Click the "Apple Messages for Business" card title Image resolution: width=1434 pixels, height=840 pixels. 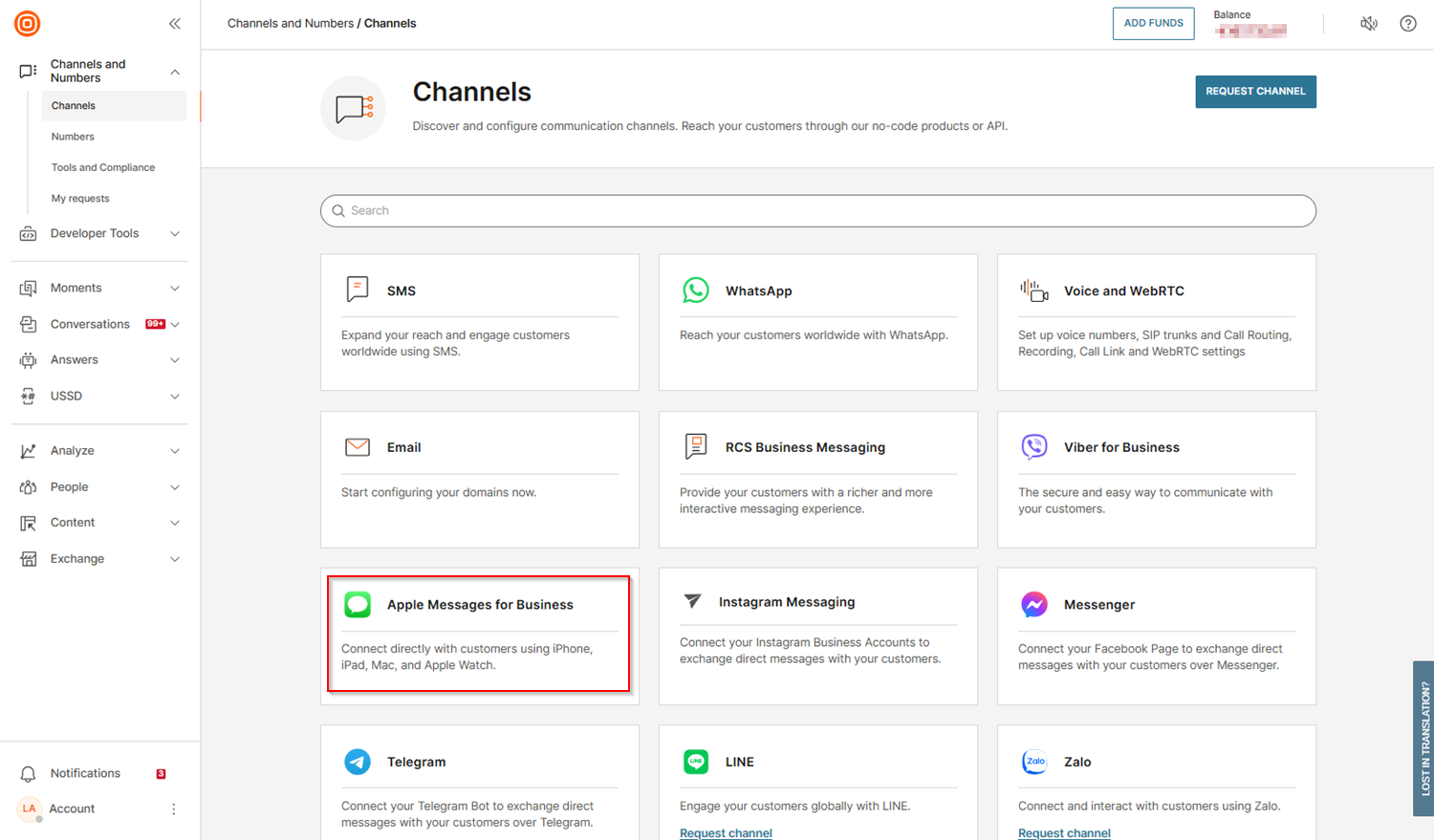[x=480, y=605]
